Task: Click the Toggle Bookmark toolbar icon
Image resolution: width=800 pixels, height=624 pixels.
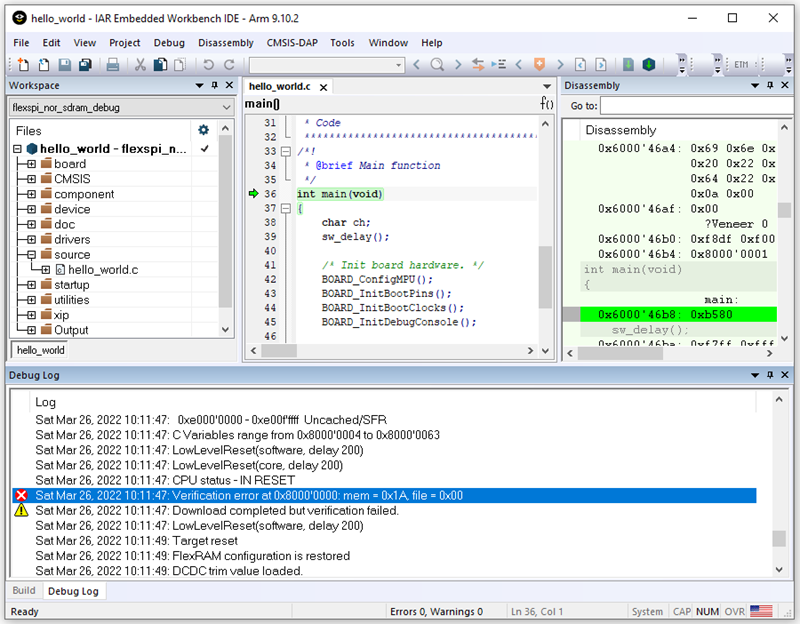Action: pyautogui.click(x=540, y=65)
